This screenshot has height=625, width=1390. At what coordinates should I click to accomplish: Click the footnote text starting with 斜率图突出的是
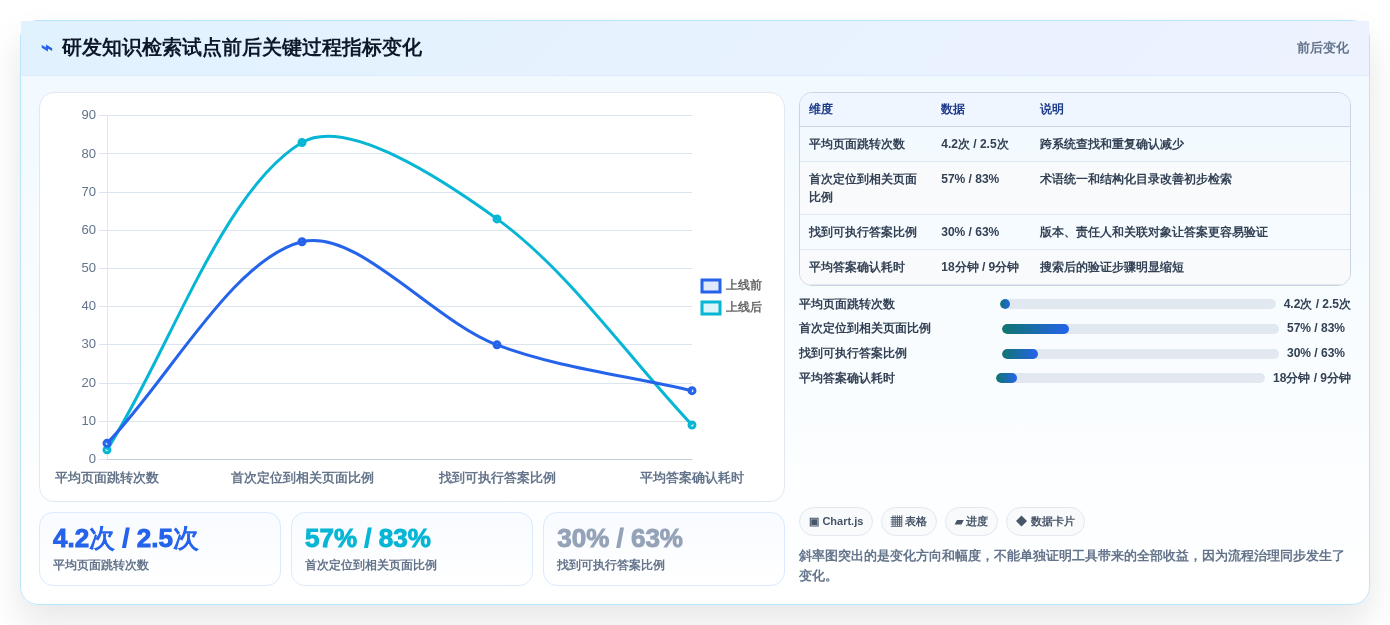(1072, 566)
